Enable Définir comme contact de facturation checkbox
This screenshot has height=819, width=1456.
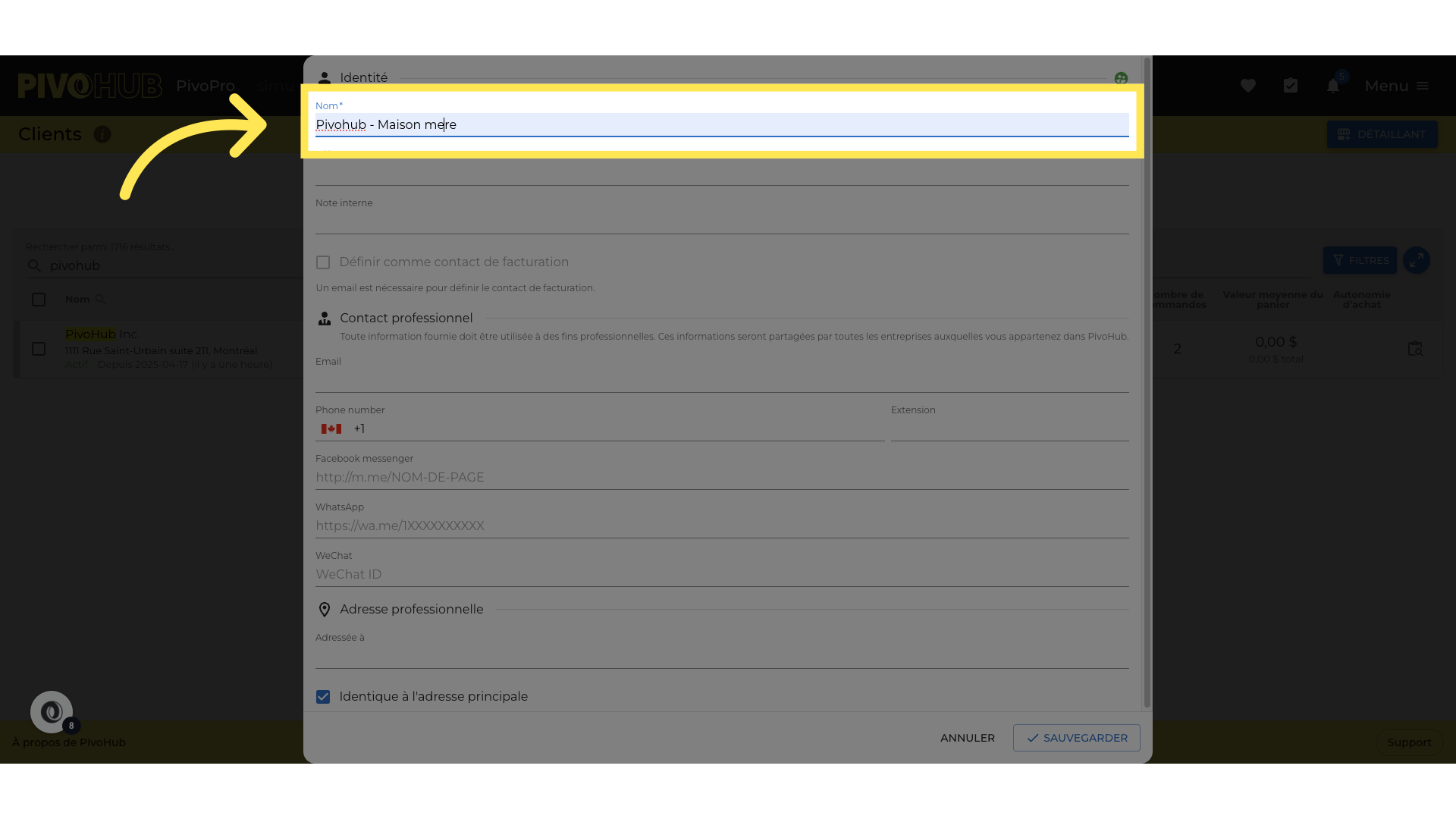click(x=323, y=262)
